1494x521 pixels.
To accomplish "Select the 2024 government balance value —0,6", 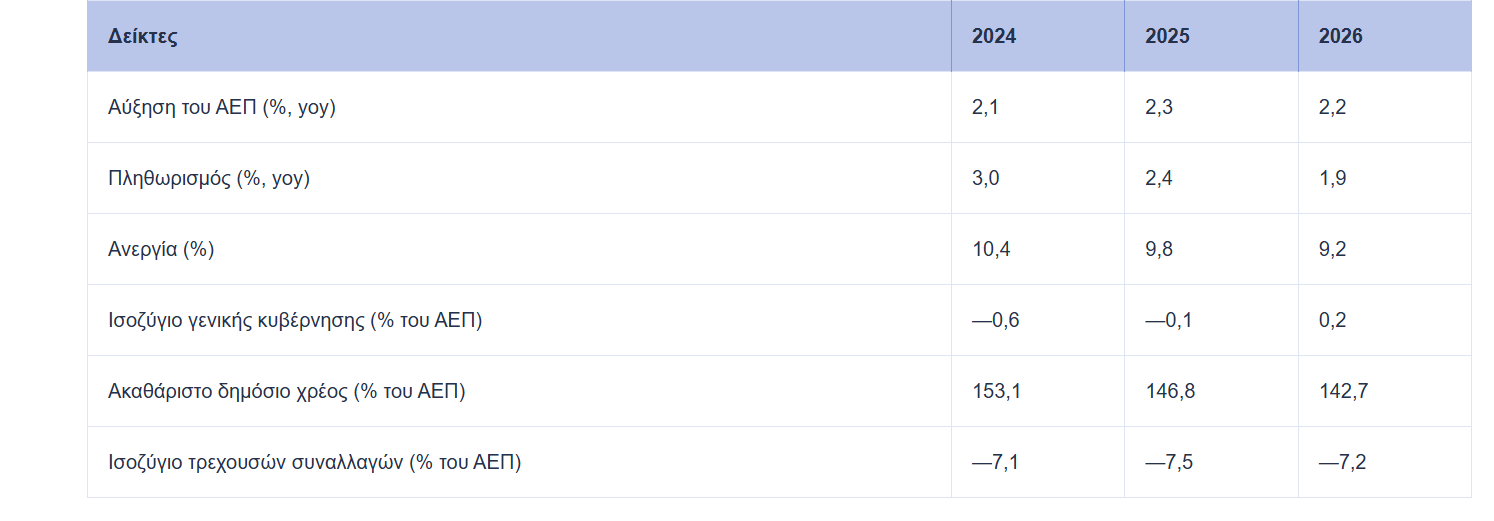I will click(996, 321).
